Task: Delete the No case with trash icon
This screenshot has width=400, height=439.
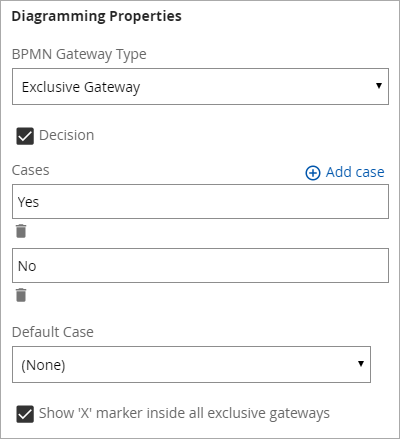Action: click(21, 295)
